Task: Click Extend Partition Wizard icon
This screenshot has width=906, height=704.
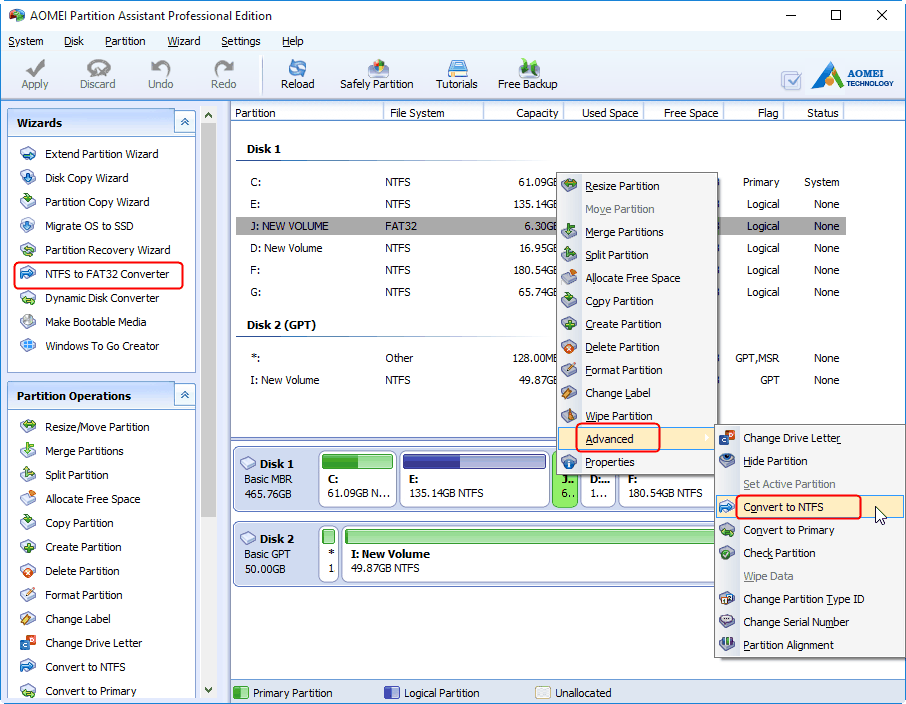Action: 28,154
